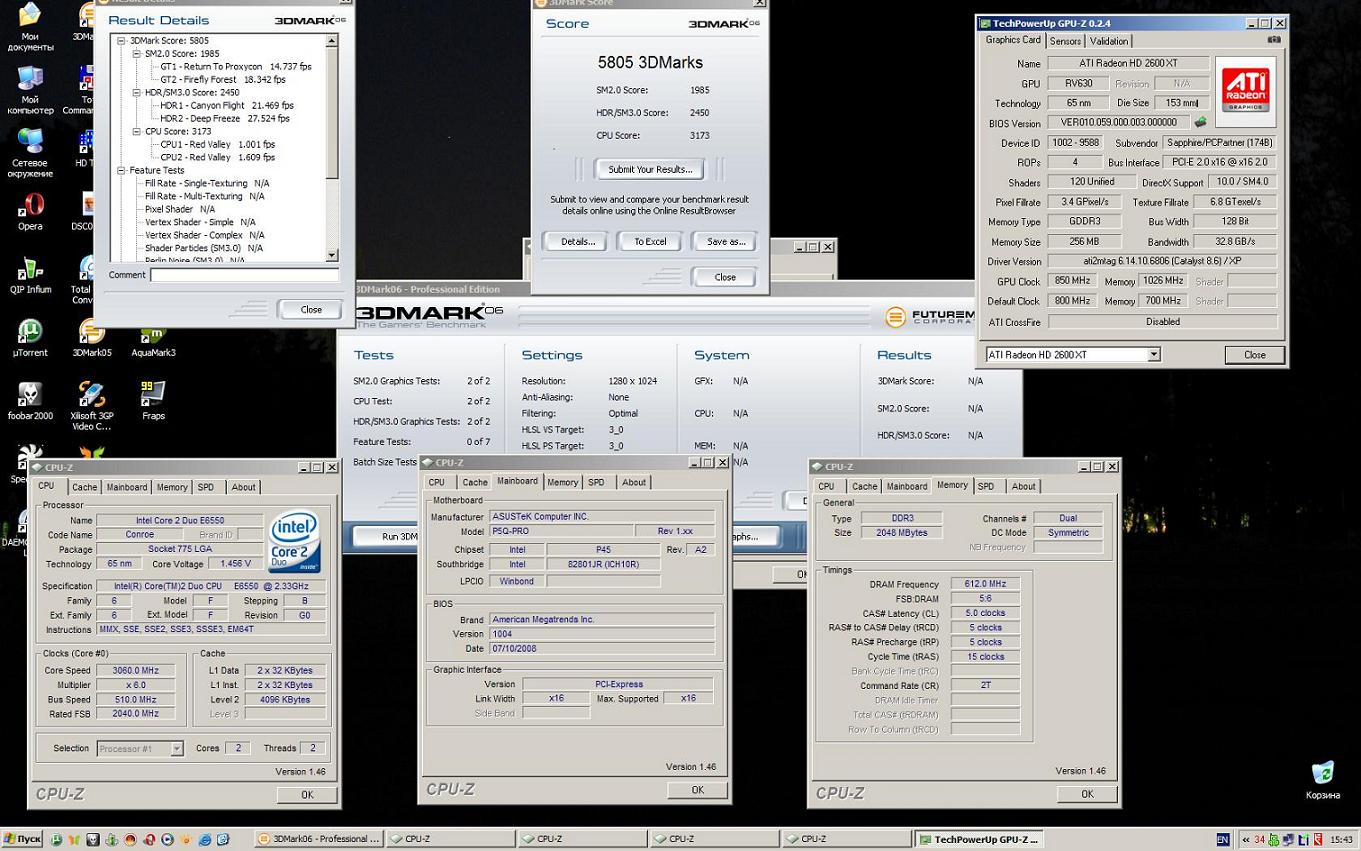Select GT2 - Firefly Forest result row
This screenshot has height=851, width=1361.
[x=222, y=80]
